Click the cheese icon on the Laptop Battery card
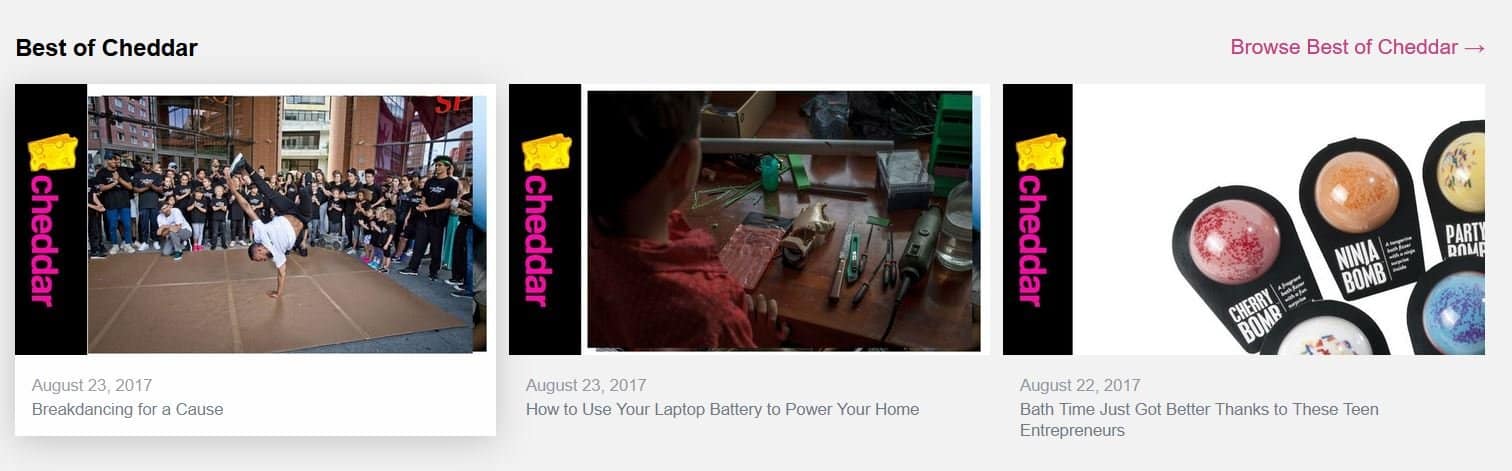This screenshot has height=471, width=1512. (x=546, y=152)
